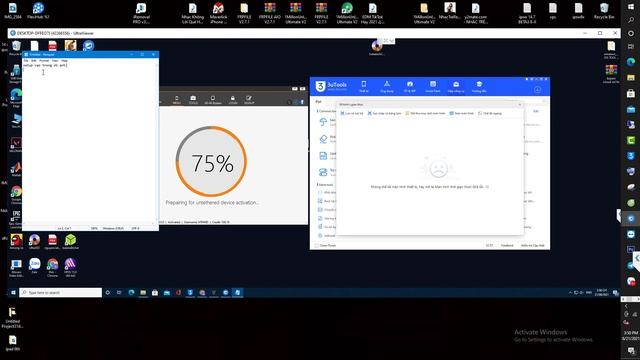Open File Explorer from the remote taskbar
The image size is (640, 360).
(143, 292)
